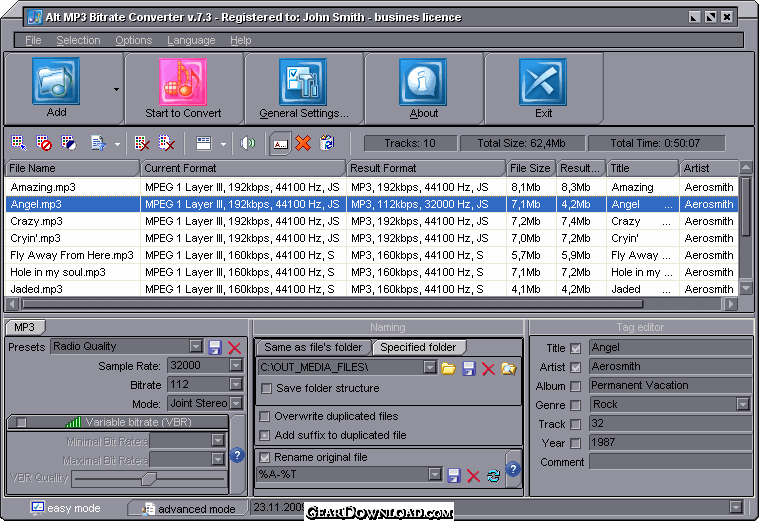
Task: Click the refresh rename pattern icon
Action: [493, 475]
